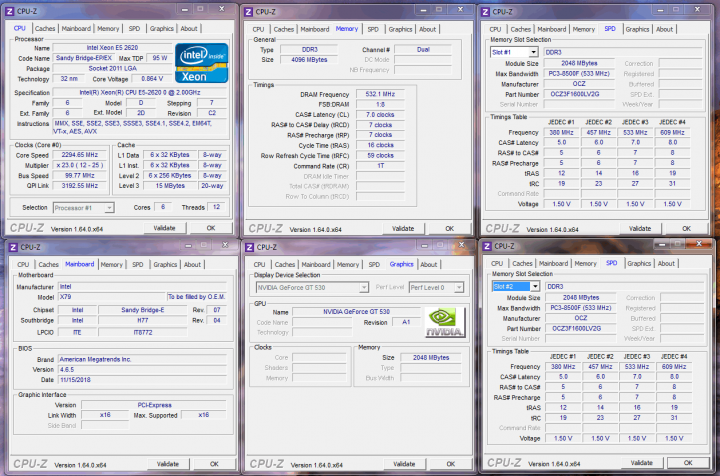Viewport: 720px width, 476px height.
Task: Click the NVIDIA logo in Graphics window
Action: 444,323
